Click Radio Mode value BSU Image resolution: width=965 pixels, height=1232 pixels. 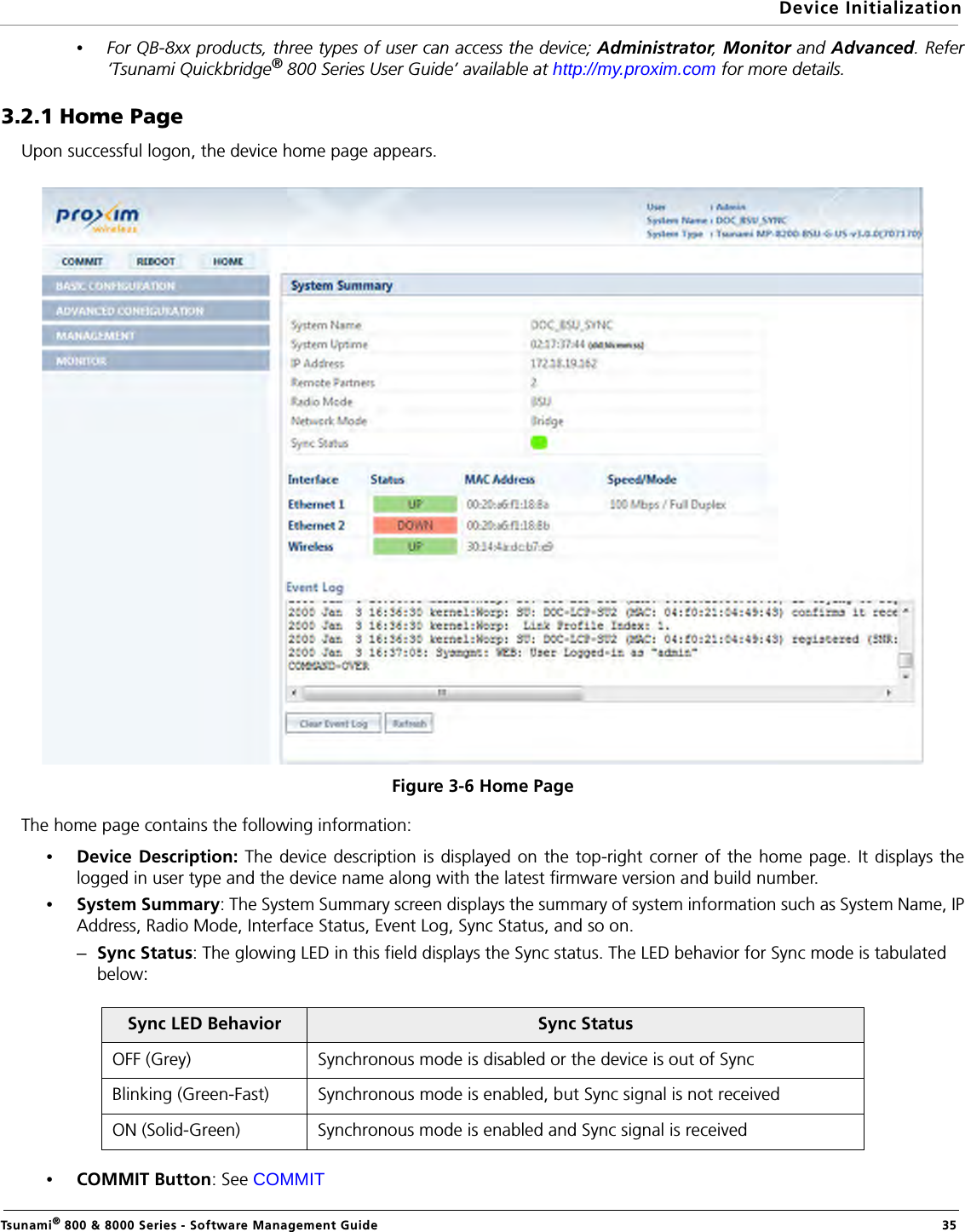(541, 402)
